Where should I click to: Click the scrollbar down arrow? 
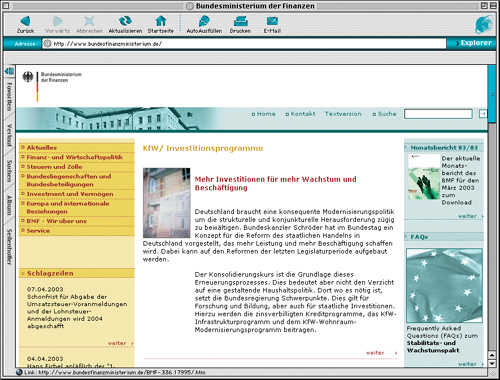point(492,363)
